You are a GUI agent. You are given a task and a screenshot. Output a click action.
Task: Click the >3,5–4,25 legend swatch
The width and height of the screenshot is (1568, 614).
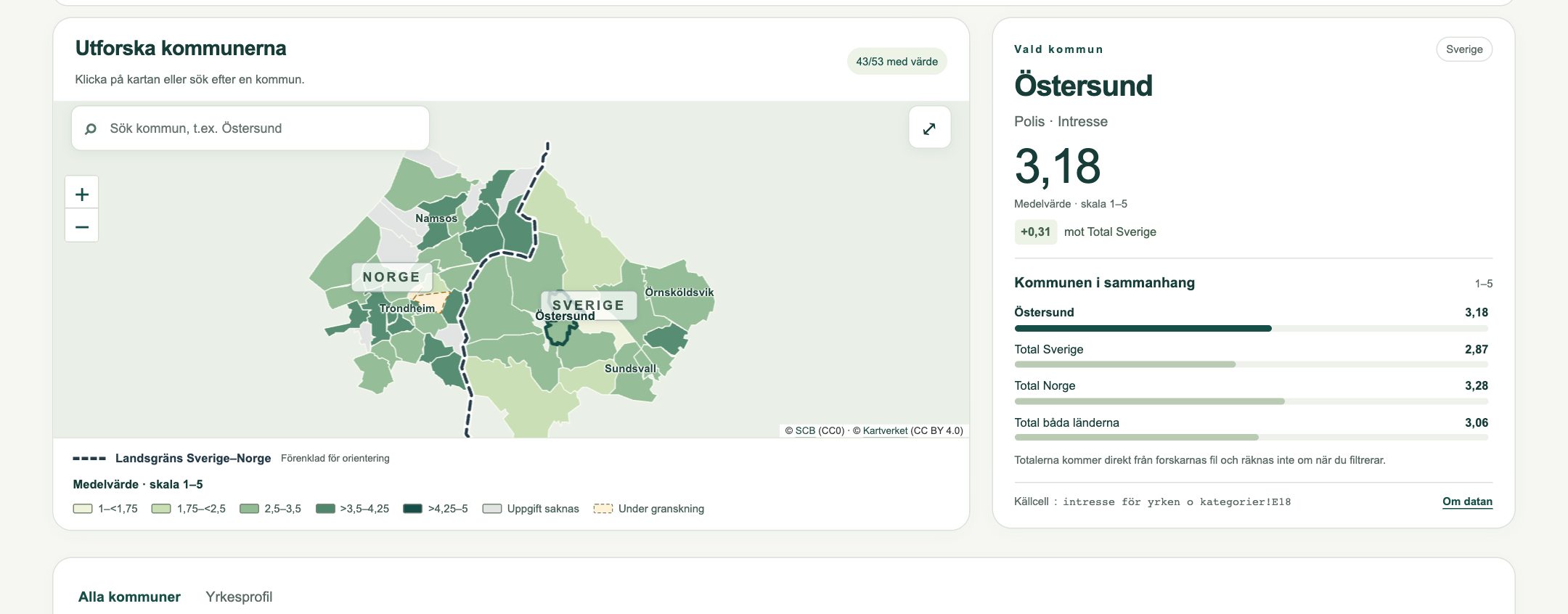325,509
